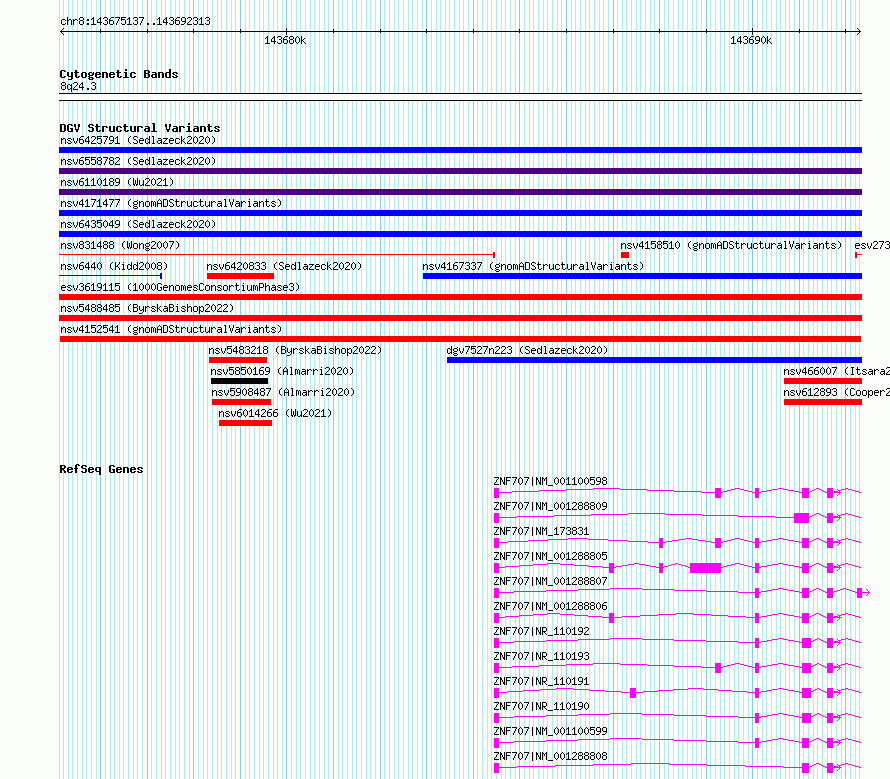Click the left arrow on the chromosome ruler

pos(62,32)
